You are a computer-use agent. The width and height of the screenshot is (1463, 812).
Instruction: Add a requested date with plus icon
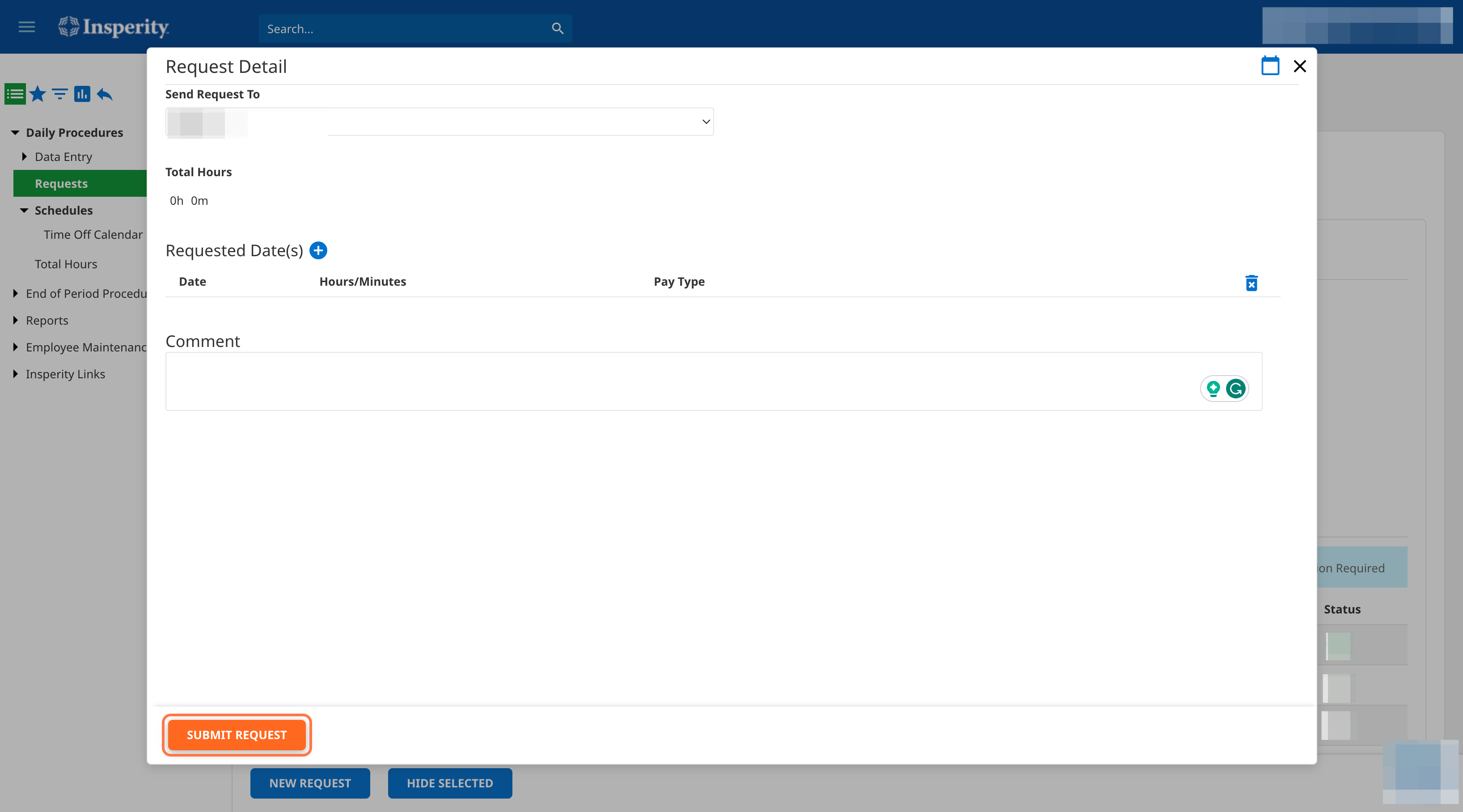318,250
